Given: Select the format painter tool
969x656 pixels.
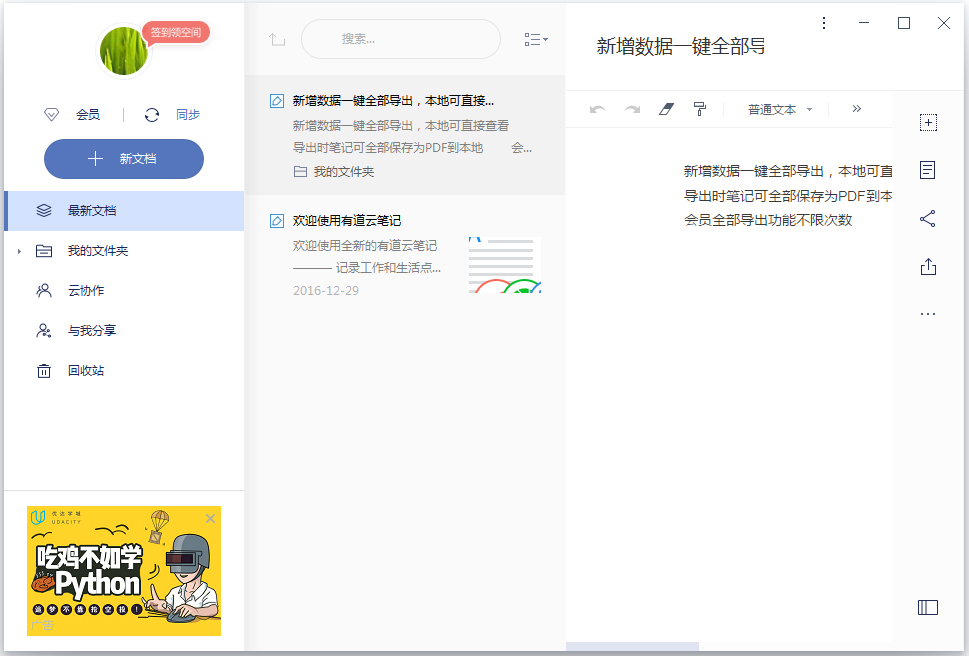Looking at the screenshot, I should tap(700, 109).
